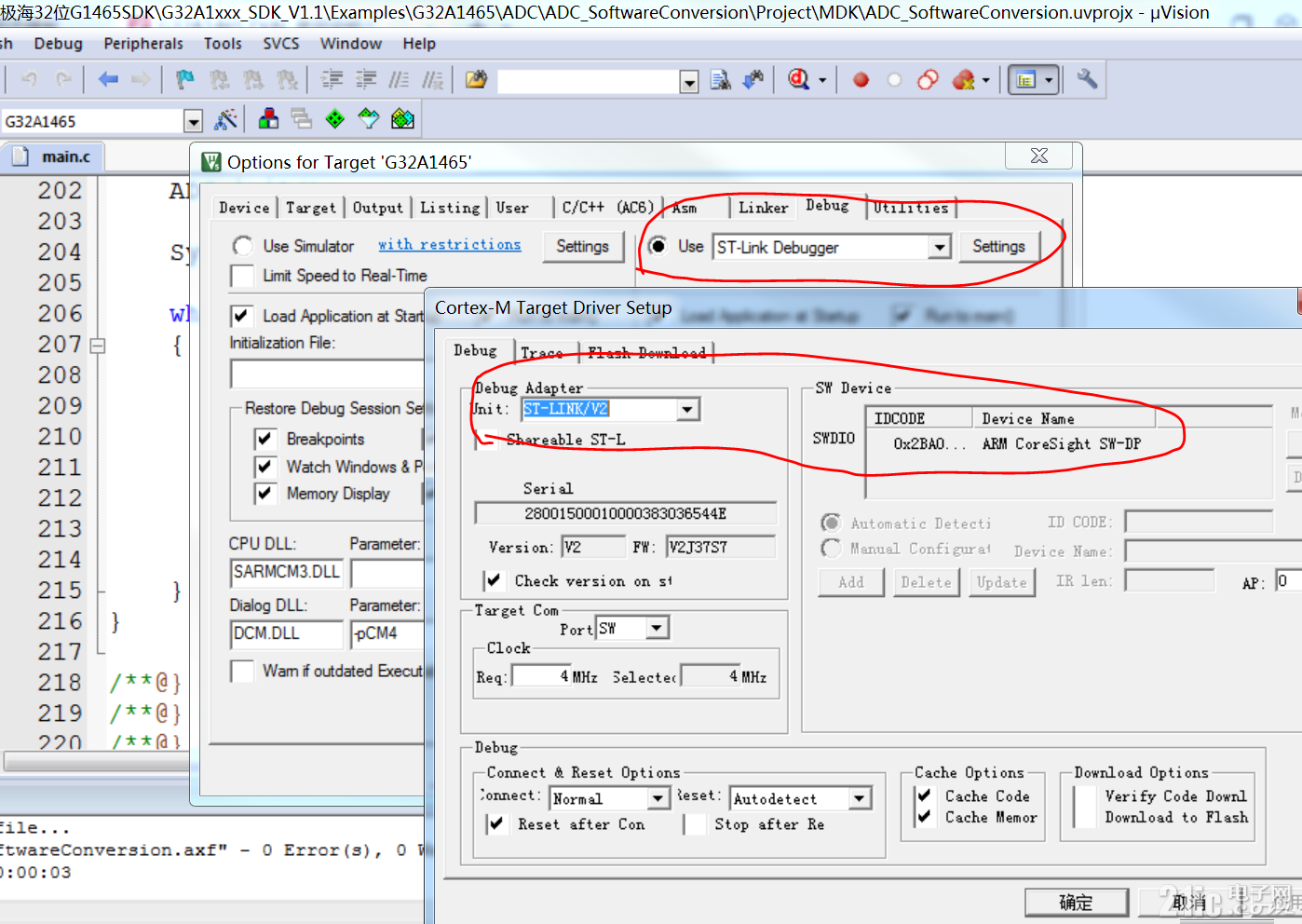
Task: Kill all breakpoints icon
Action: pos(963,80)
